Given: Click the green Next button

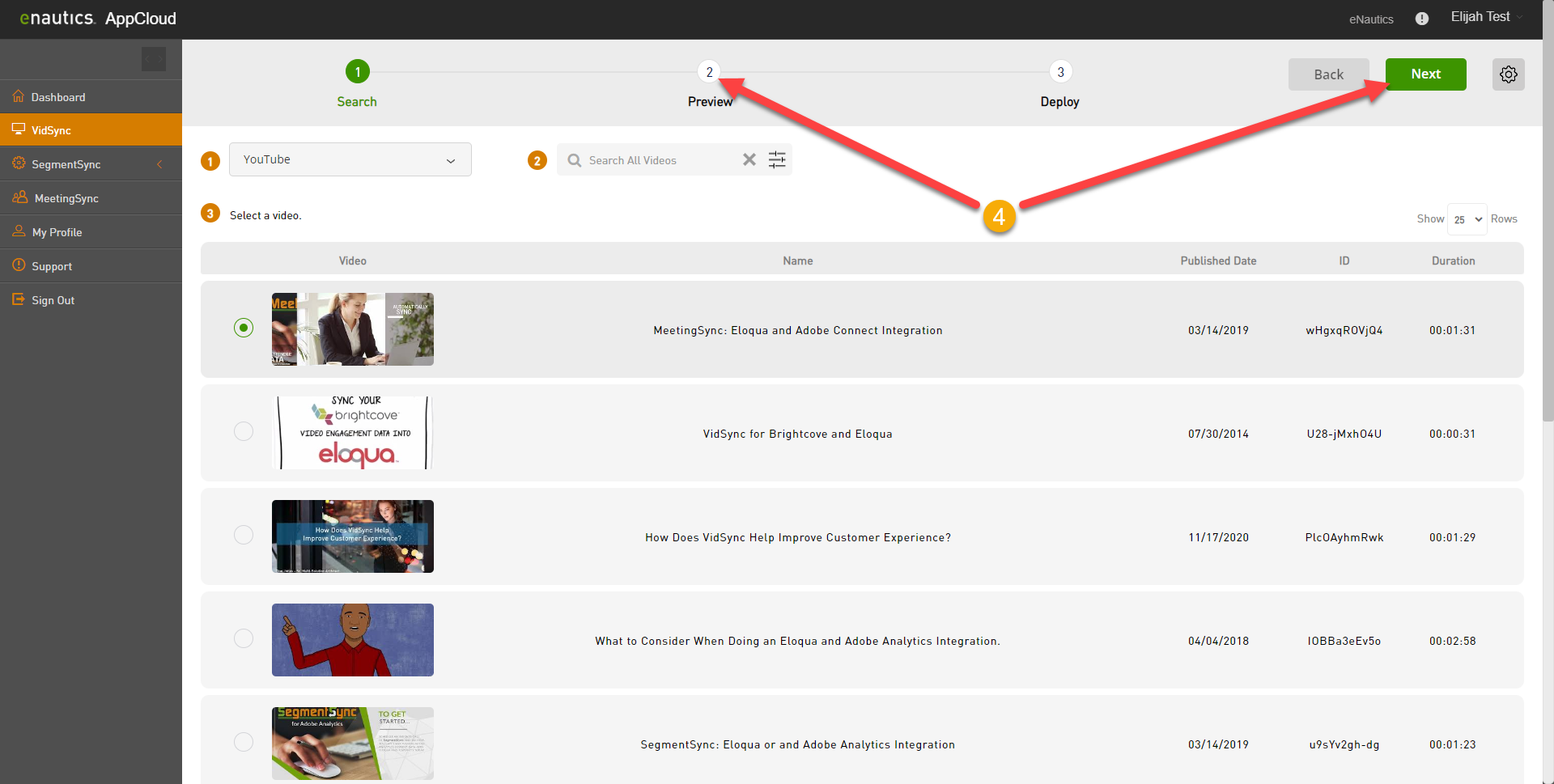Looking at the screenshot, I should (x=1426, y=74).
